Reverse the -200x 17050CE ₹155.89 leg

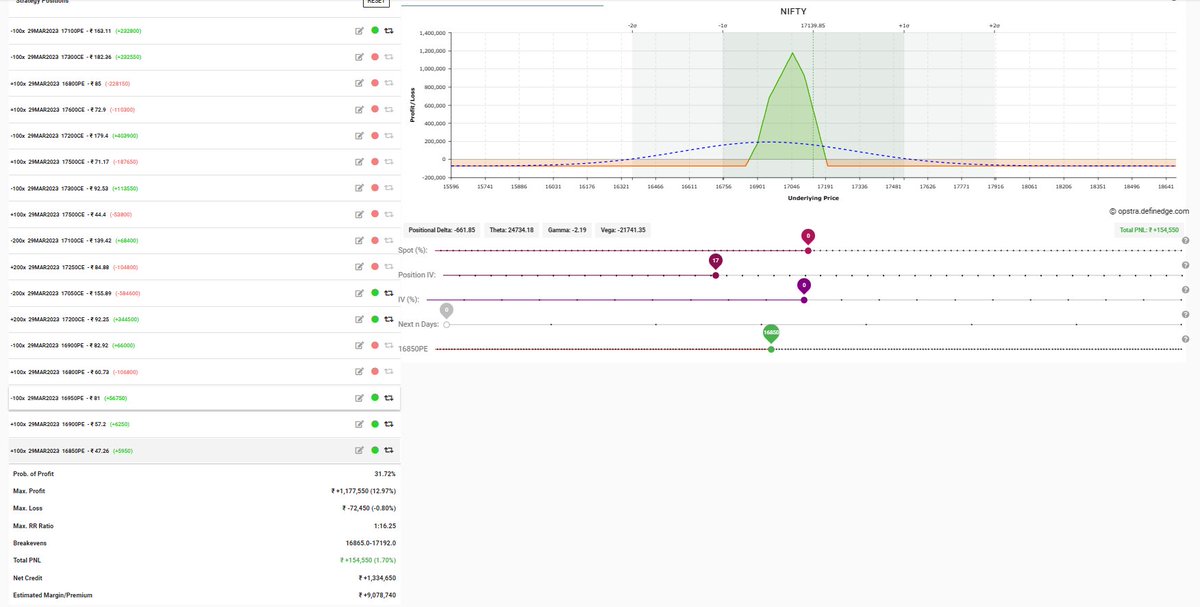(389, 293)
